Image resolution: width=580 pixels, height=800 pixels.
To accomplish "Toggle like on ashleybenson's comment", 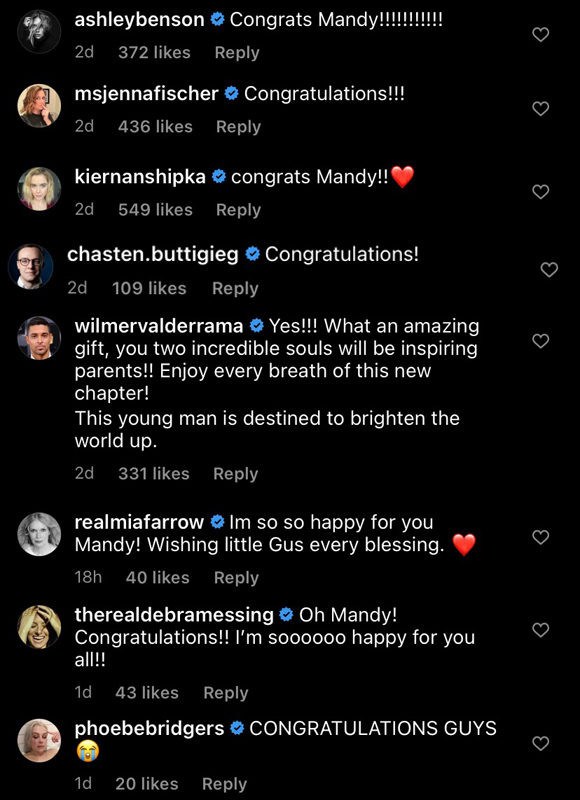I will (541, 33).
